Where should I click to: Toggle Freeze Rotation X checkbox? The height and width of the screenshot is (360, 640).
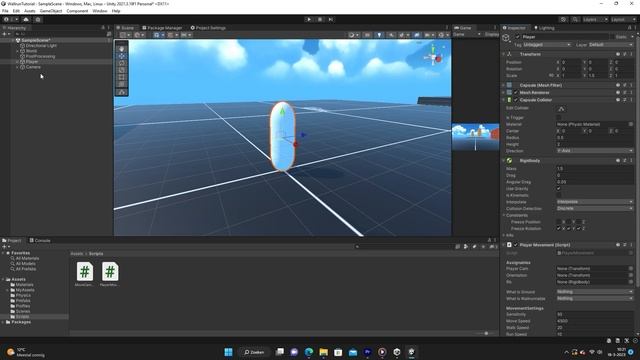(x=559, y=229)
